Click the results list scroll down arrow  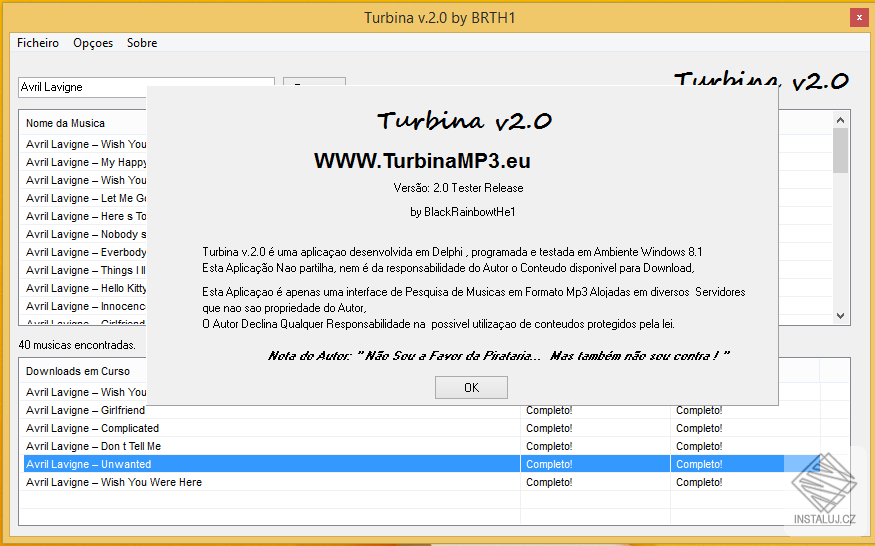[x=840, y=316]
